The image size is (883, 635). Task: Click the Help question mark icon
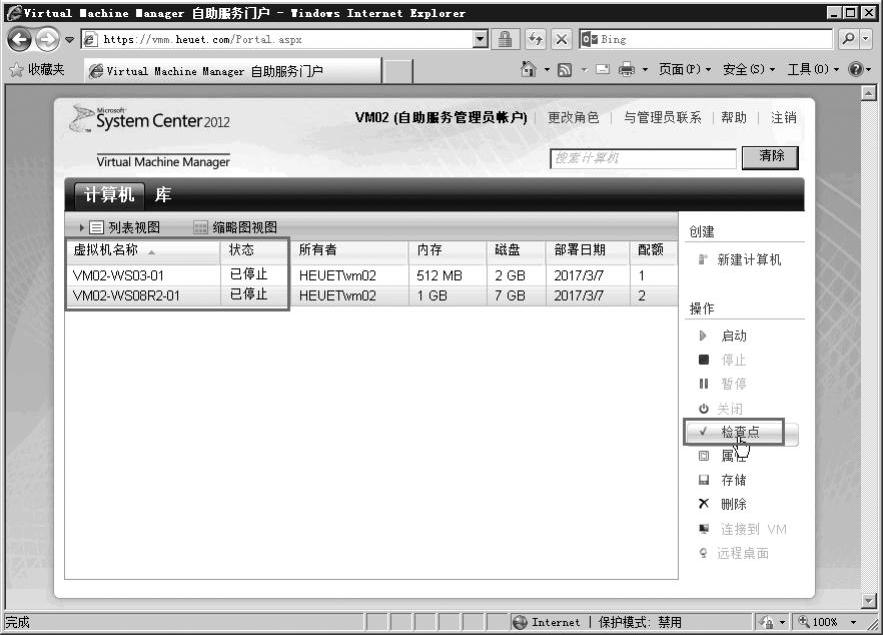click(855, 69)
